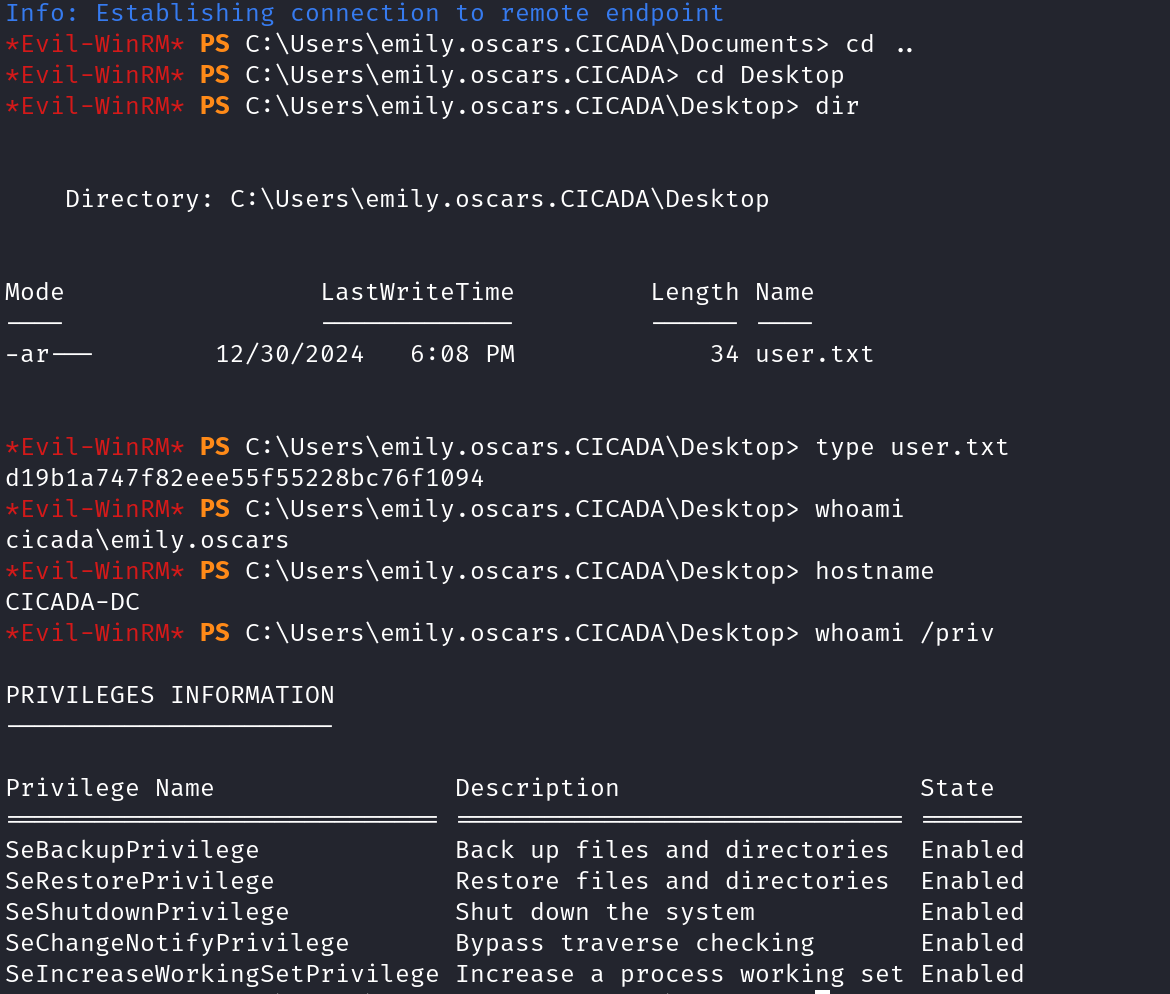This screenshot has width=1170, height=994.
Task: Select SeBackupPrivilege in the privileges table
Action: click(x=132, y=850)
